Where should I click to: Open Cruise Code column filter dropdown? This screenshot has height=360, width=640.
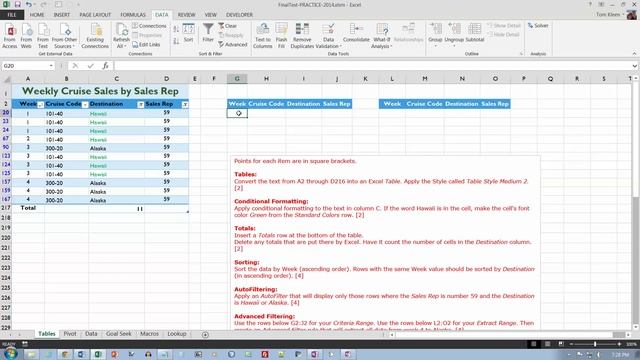pos(85,105)
